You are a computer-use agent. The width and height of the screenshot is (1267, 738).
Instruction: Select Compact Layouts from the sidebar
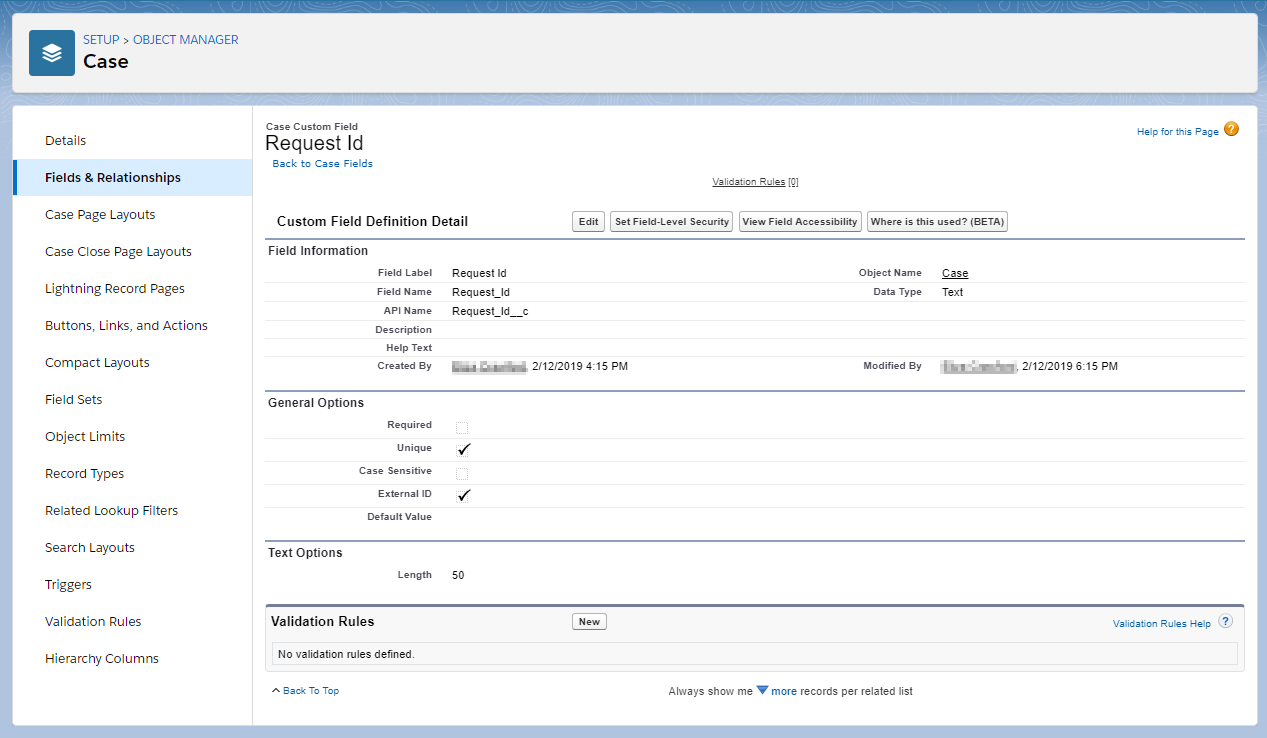coord(97,362)
